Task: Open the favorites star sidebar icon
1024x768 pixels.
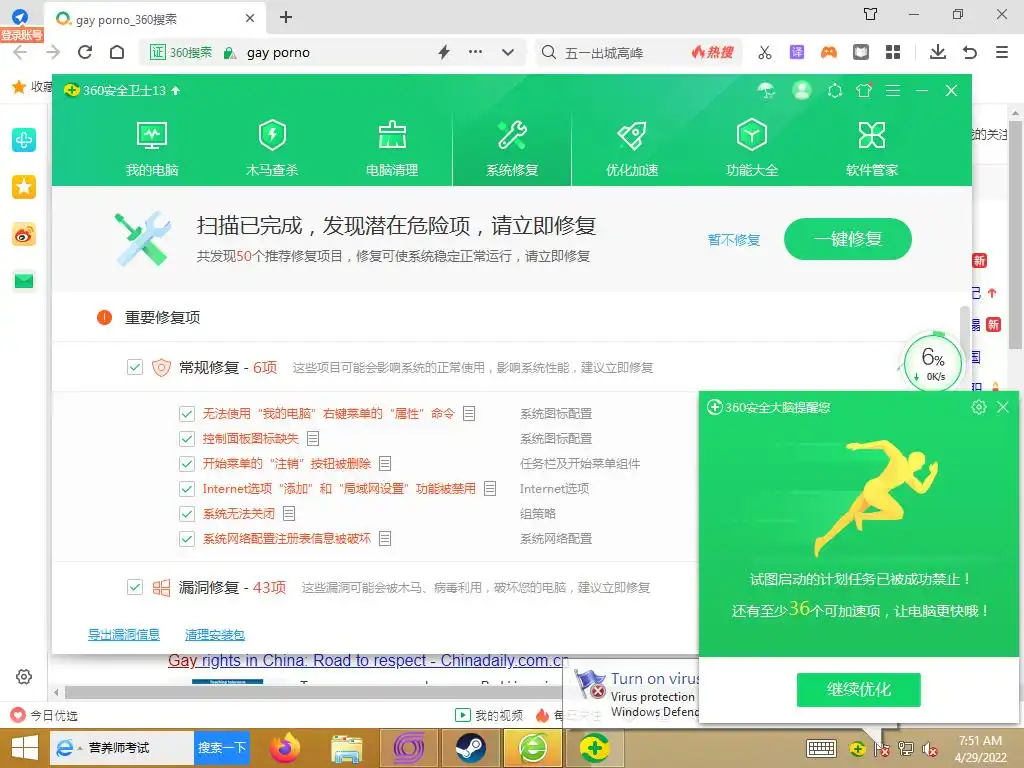Action: [x=24, y=187]
